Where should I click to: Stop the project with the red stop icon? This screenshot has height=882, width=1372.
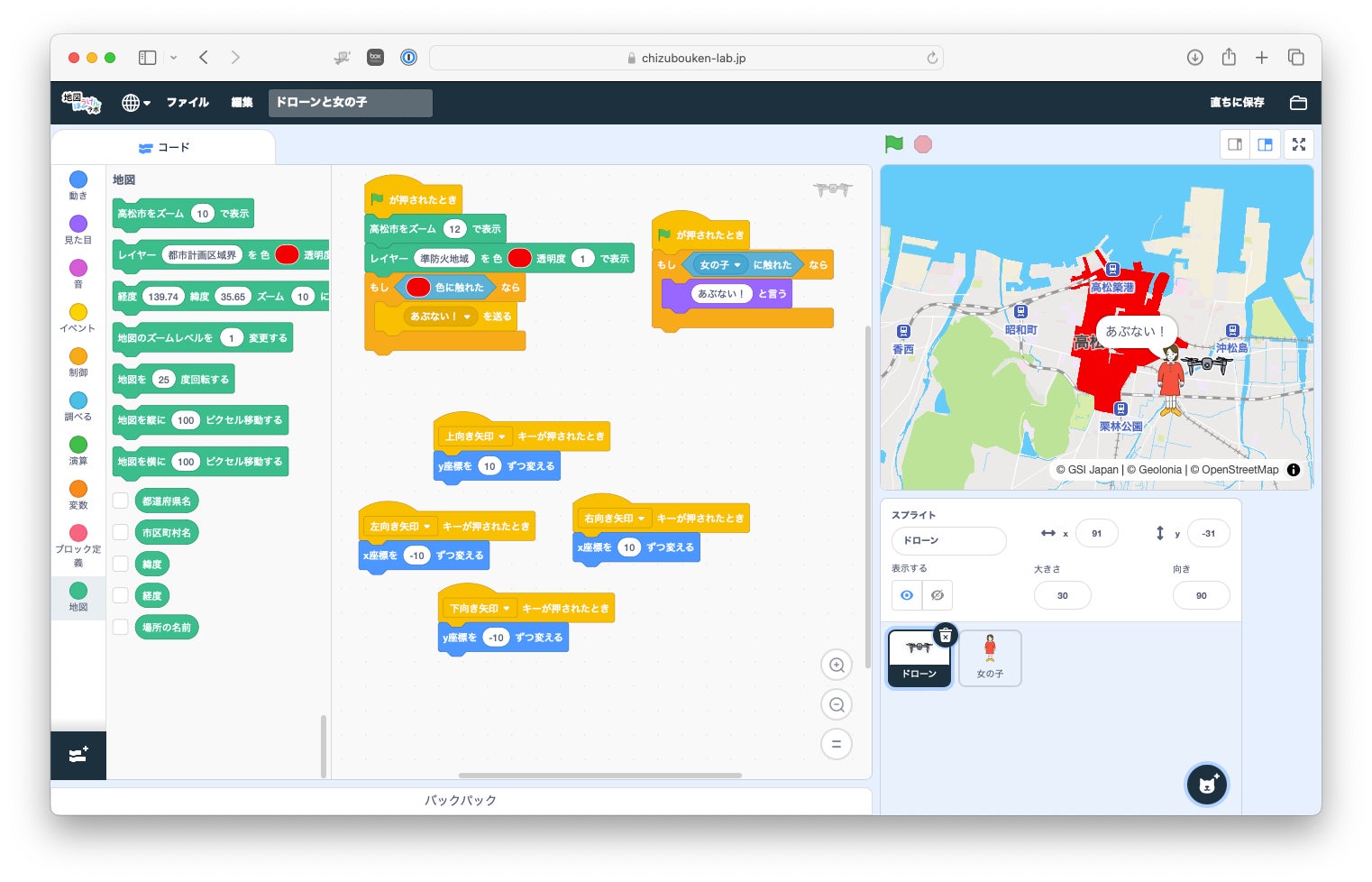coord(923,144)
